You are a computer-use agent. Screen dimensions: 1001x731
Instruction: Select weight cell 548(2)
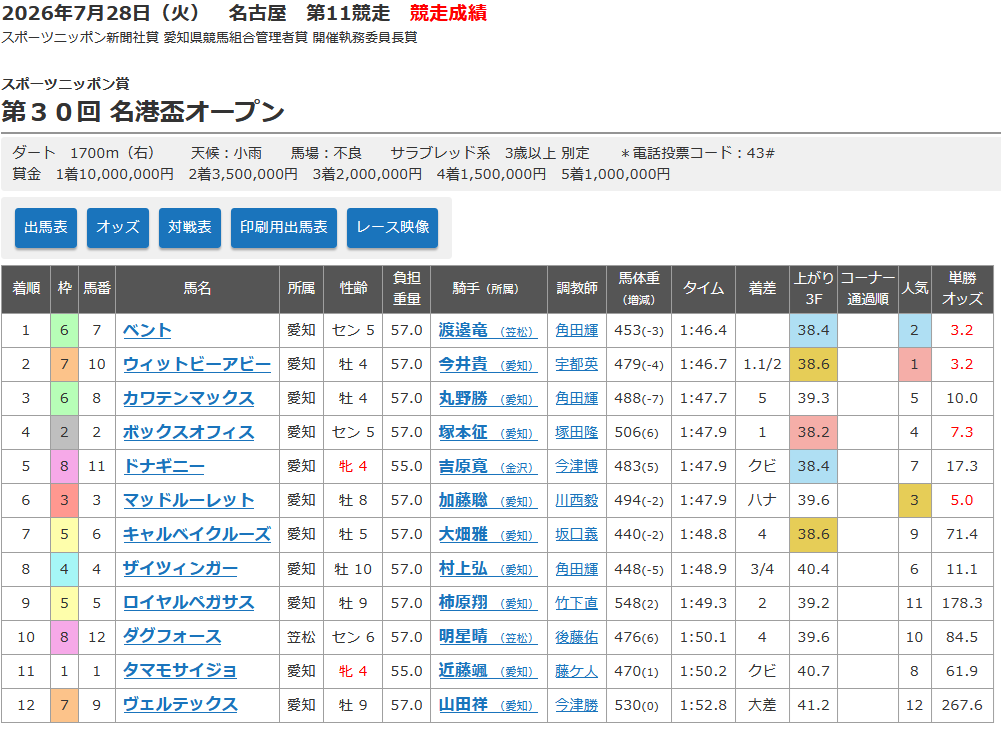pyautogui.click(x=638, y=603)
